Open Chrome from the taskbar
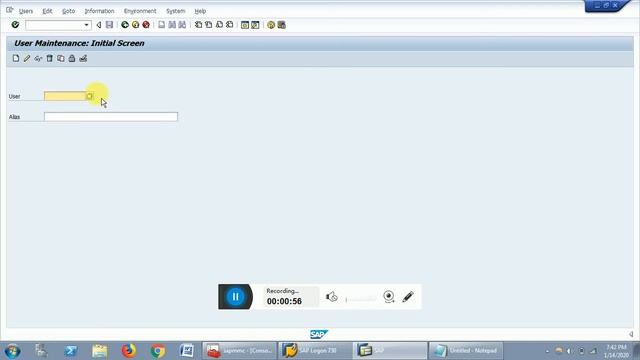 coord(158,351)
